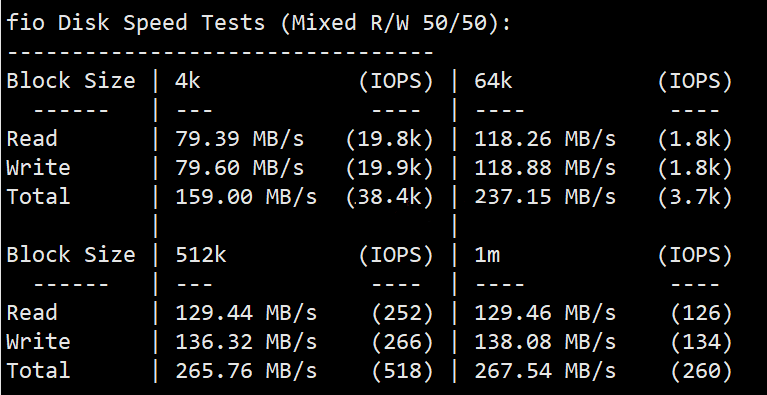Select the 138.08 MB/s write speed
The image size is (767, 395).
(x=545, y=341)
